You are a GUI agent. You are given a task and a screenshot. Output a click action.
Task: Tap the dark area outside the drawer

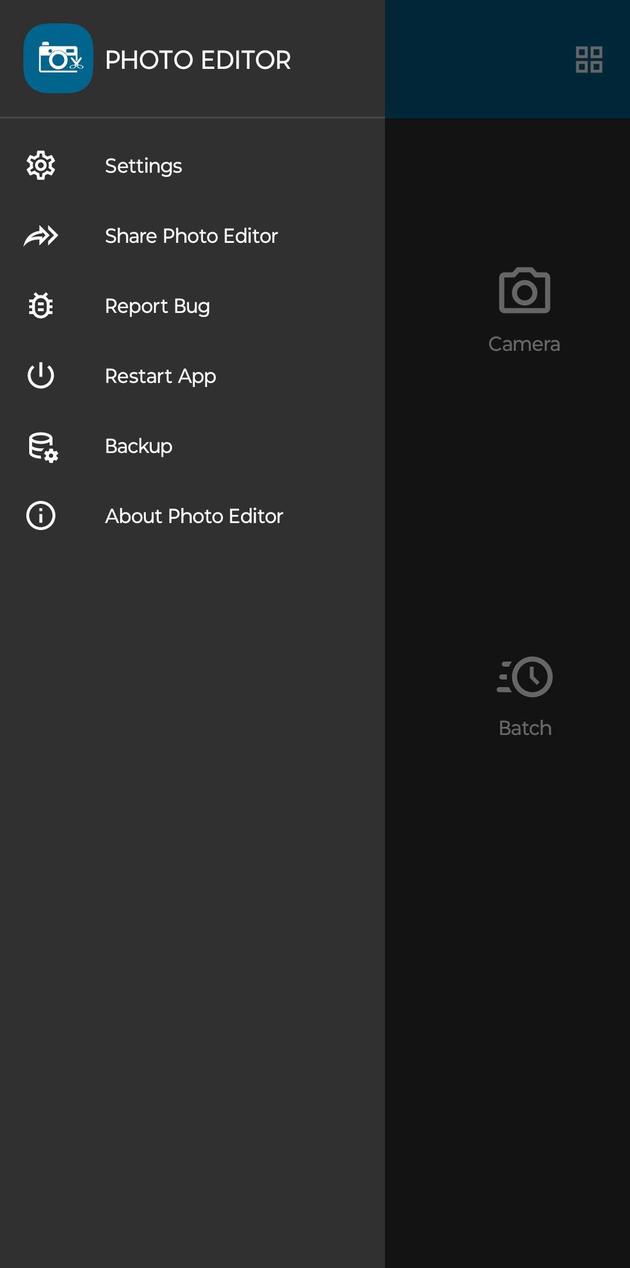pyautogui.click(x=507, y=1000)
